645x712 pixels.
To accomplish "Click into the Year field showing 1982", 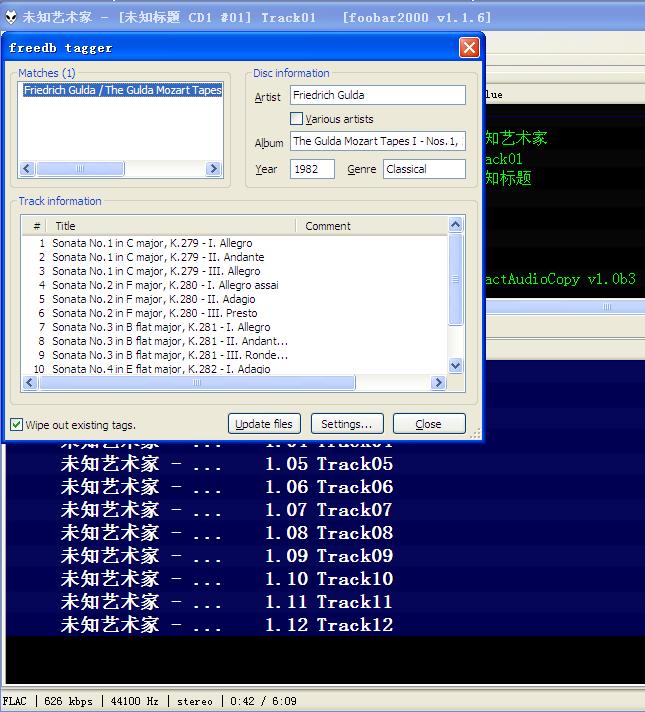I will tap(312, 169).
